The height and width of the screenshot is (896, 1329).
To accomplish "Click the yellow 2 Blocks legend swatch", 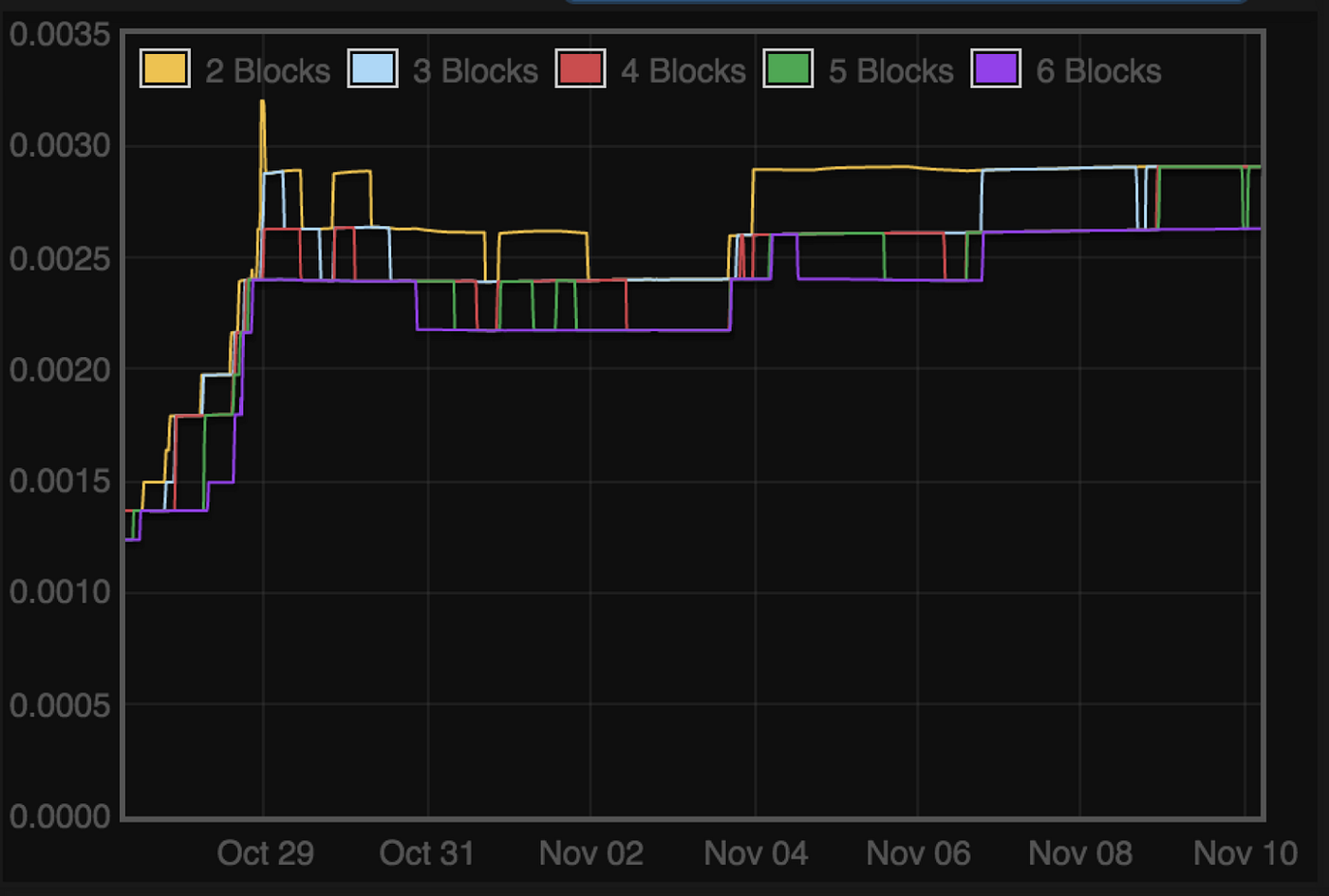I will (x=165, y=68).
